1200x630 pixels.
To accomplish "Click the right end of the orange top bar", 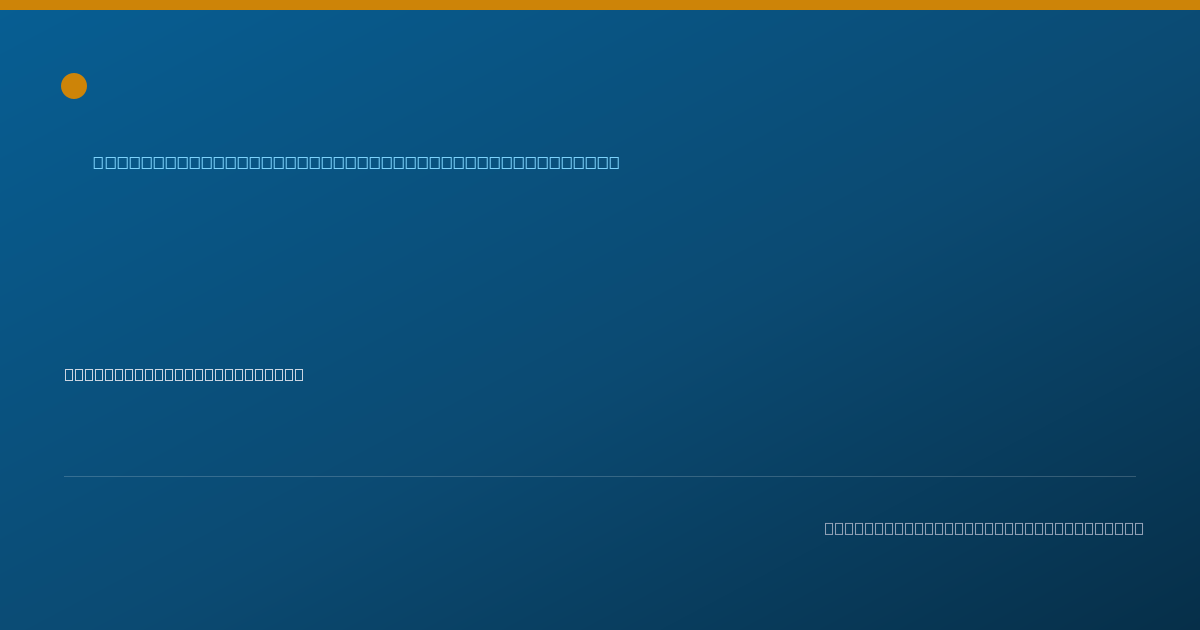I will tap(1196, 5).
